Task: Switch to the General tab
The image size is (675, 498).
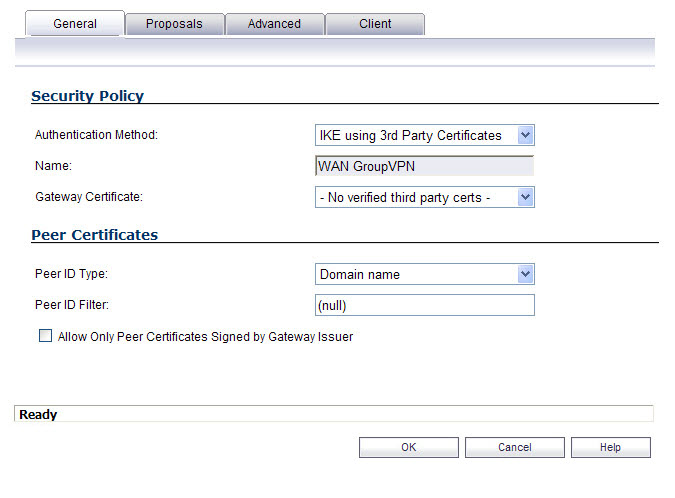Action: [75, 23]
